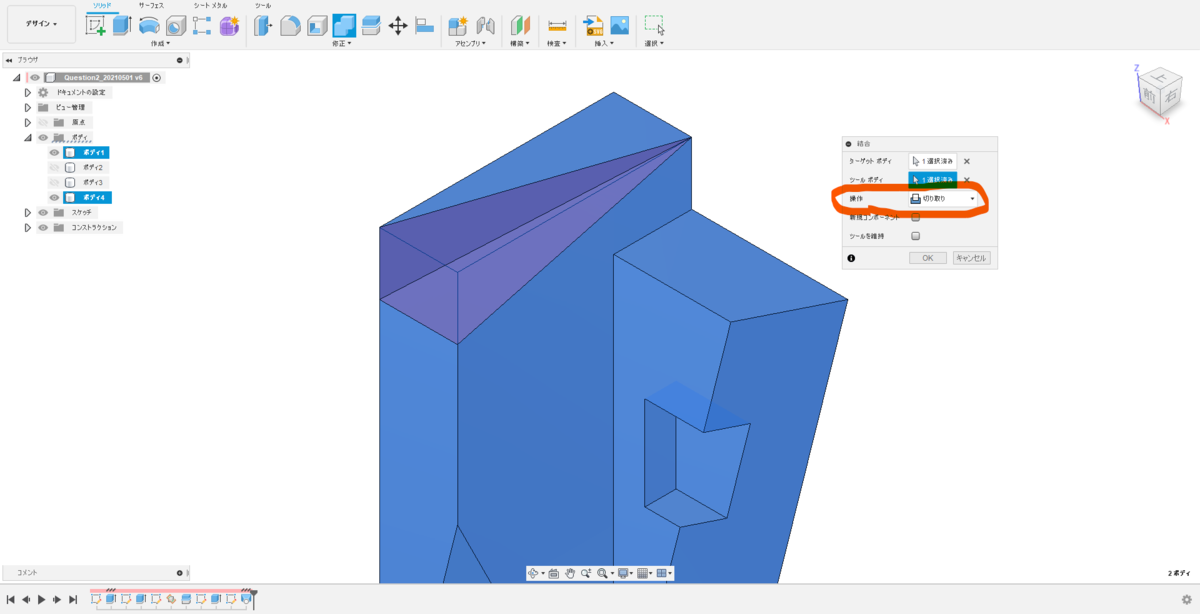The width and height of the screenshot is (1200, 614).
Task: Select the Press Pull tool
Action: (263, 26)
